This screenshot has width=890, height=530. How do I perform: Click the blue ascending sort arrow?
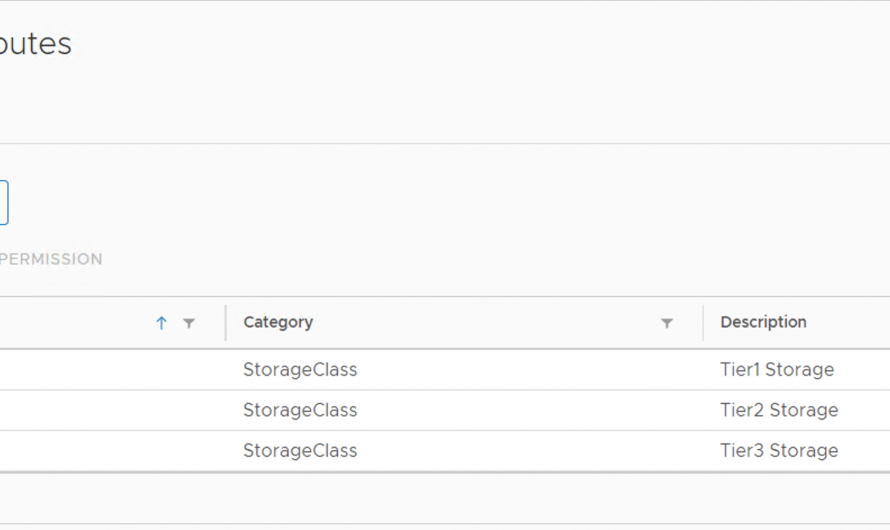[161, 323]
